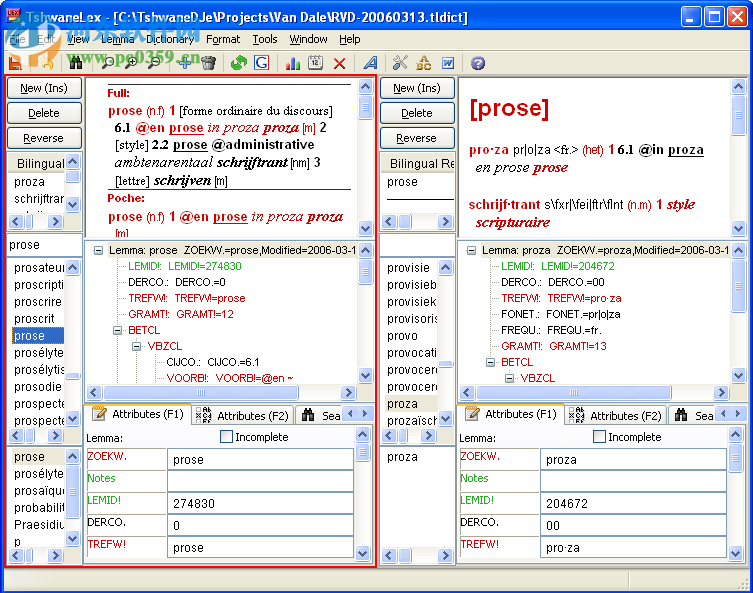Tick the left pane Incomplete checkbox
The width and height of the screenshot is (753, 593).
click(x=226, y=437)
